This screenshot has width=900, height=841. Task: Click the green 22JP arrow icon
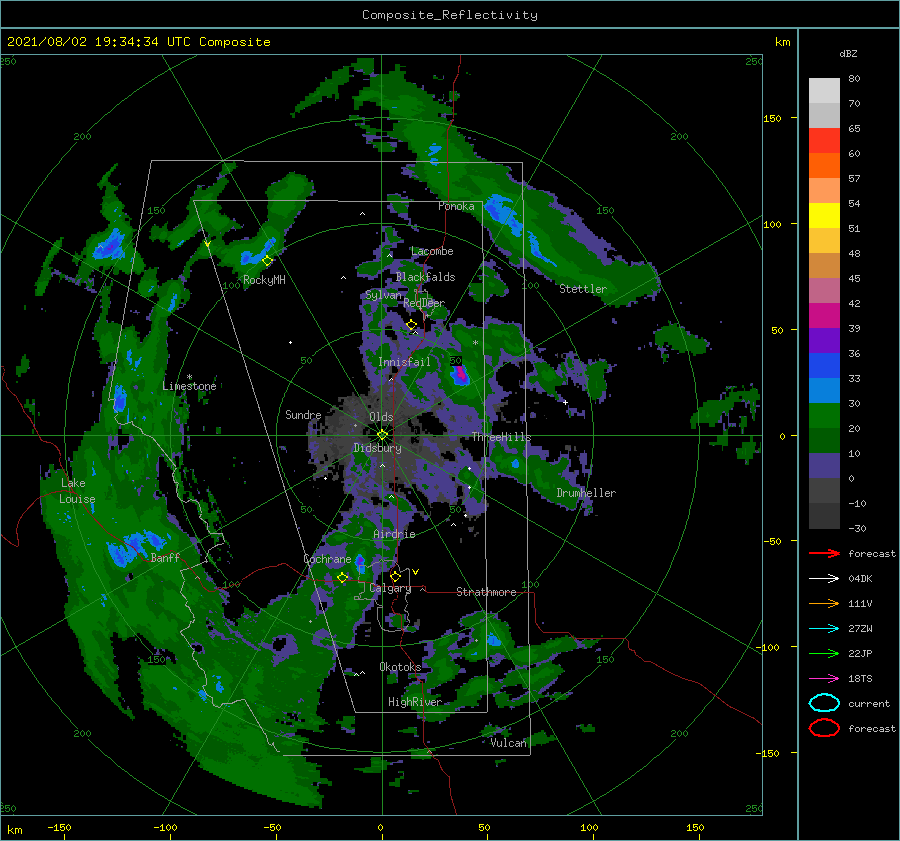(824, 653)
